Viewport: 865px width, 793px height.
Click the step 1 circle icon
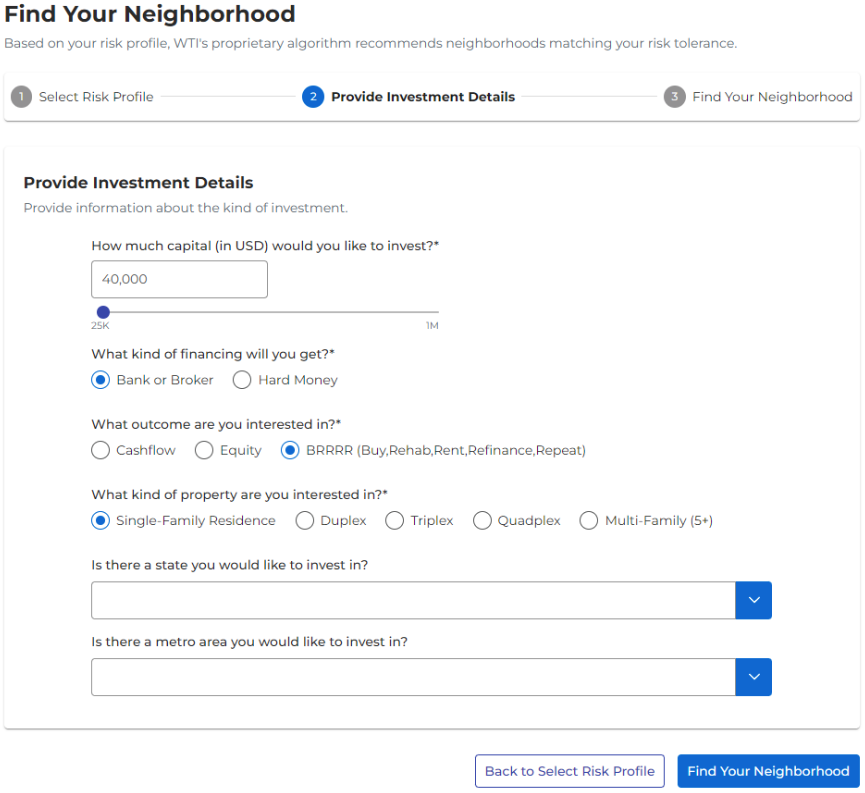[x=21, y=97]
